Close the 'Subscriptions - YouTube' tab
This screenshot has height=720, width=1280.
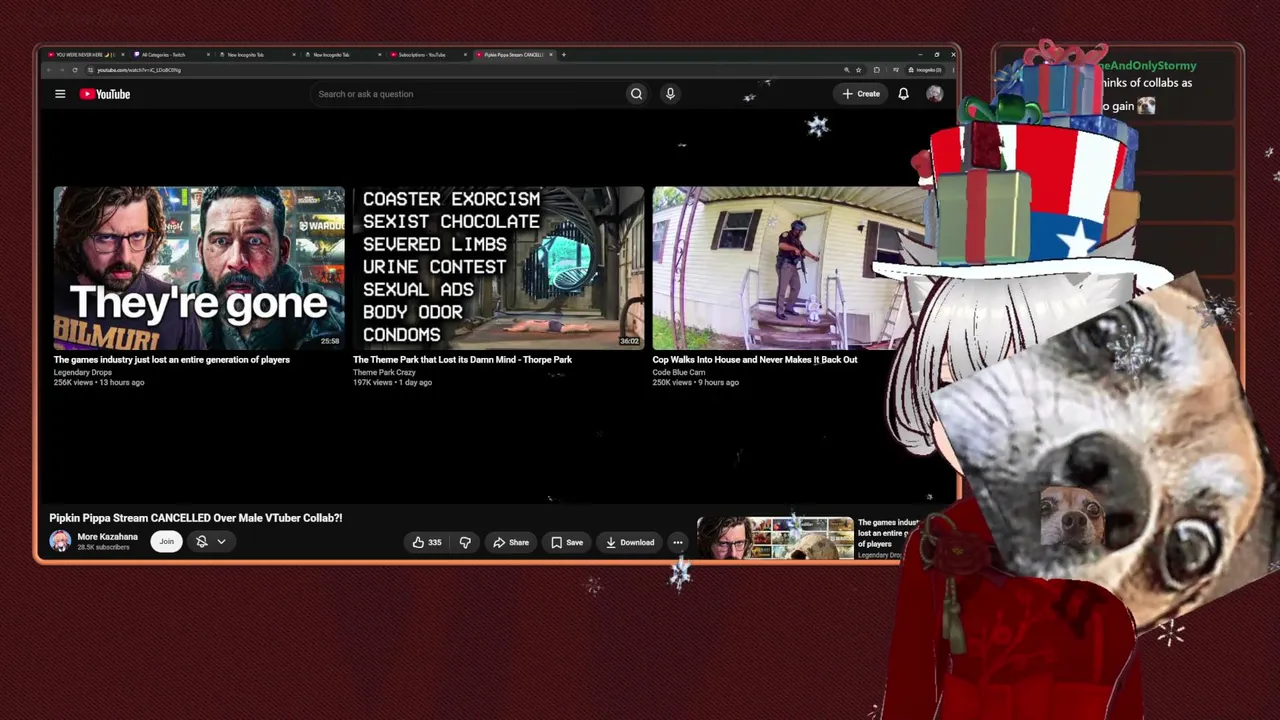(465, 55)
